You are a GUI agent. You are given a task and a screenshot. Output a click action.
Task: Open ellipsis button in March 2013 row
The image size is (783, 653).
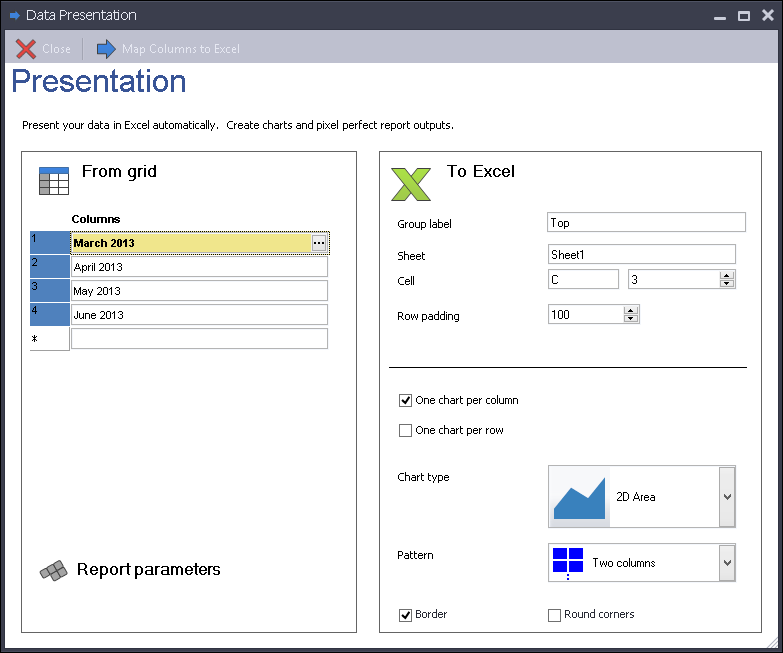click(319, 243)
